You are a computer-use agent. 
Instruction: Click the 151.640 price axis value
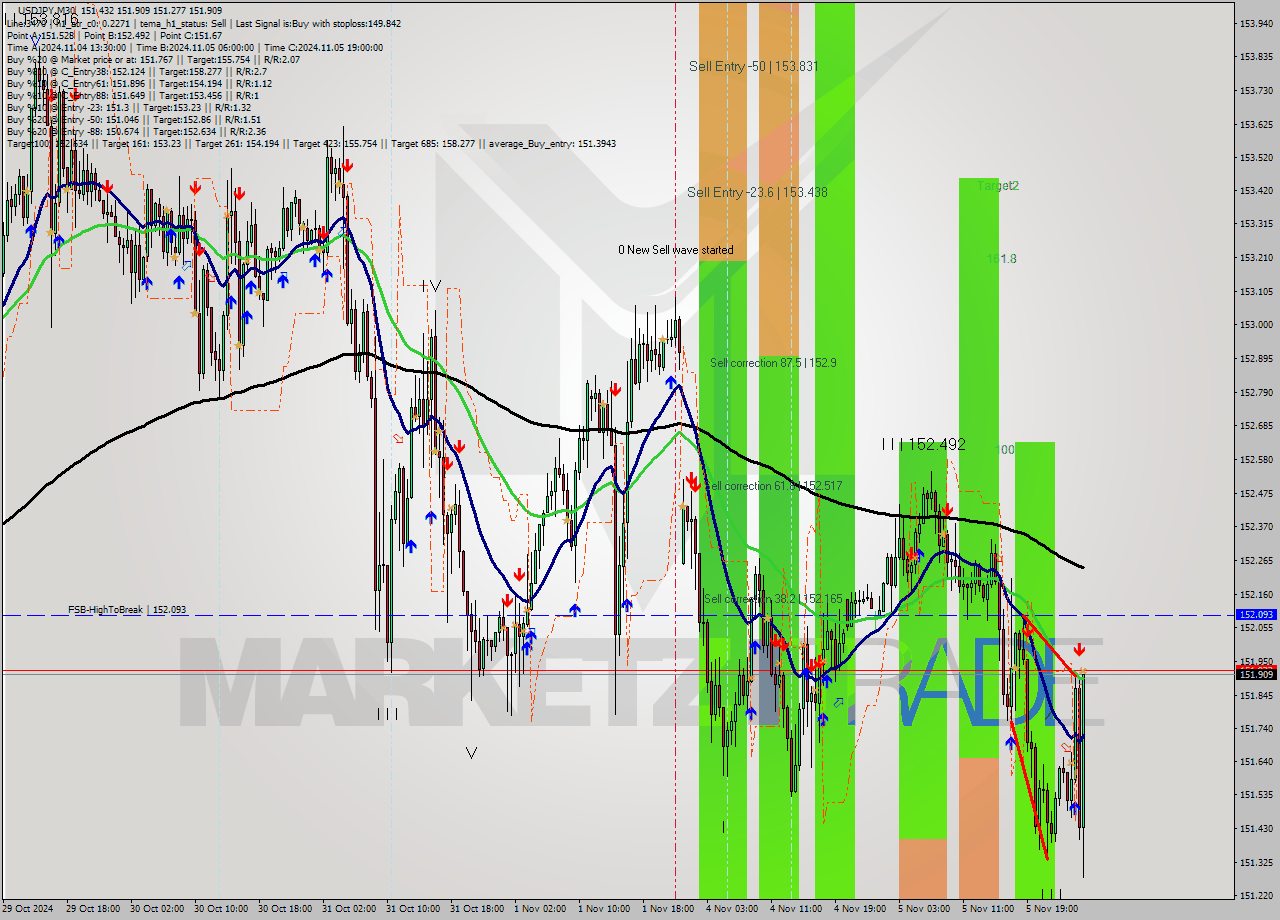[1256, 761]
